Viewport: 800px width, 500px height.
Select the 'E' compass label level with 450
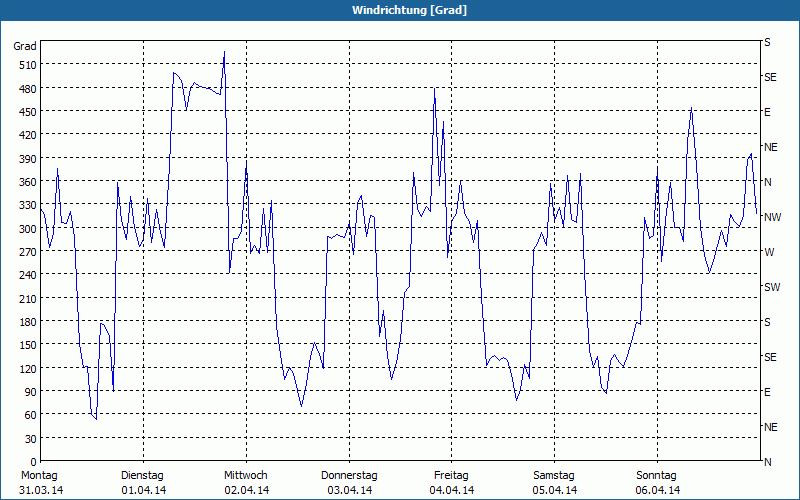coord(767,112)
